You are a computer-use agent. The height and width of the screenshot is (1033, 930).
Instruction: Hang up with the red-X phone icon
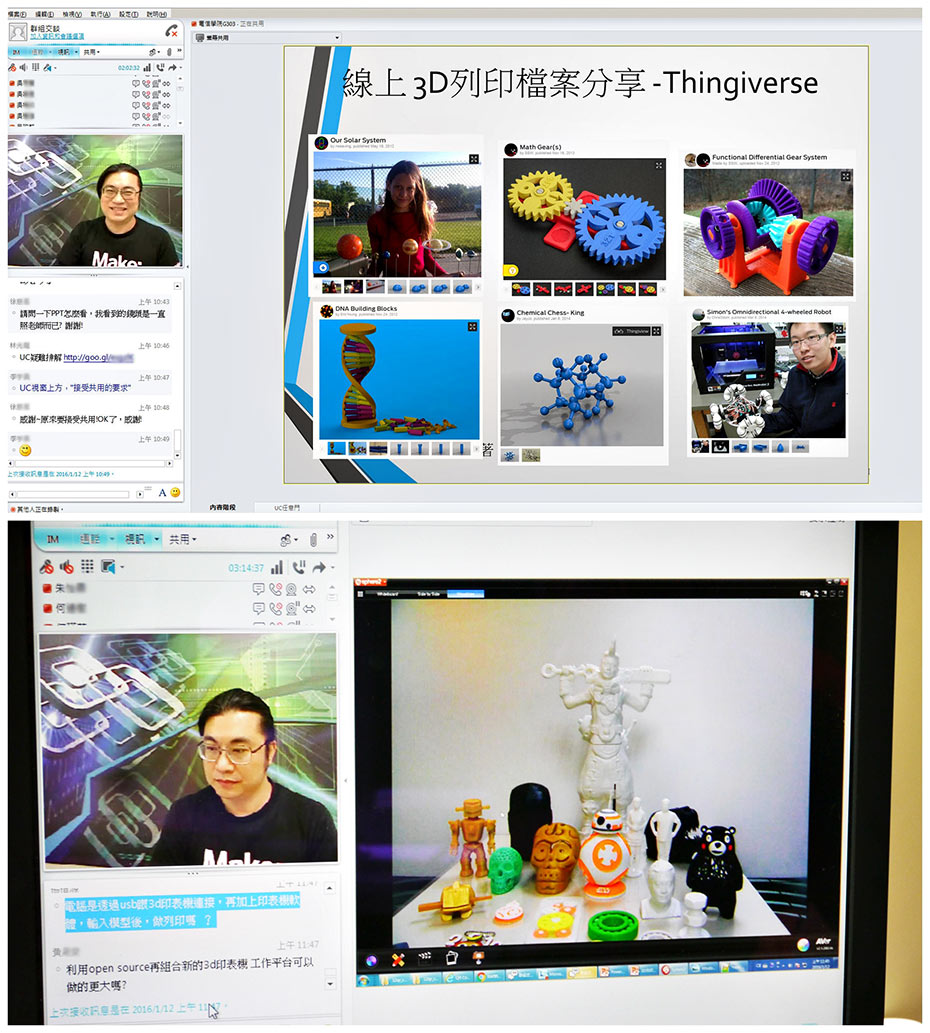click(x=171, y=31)
